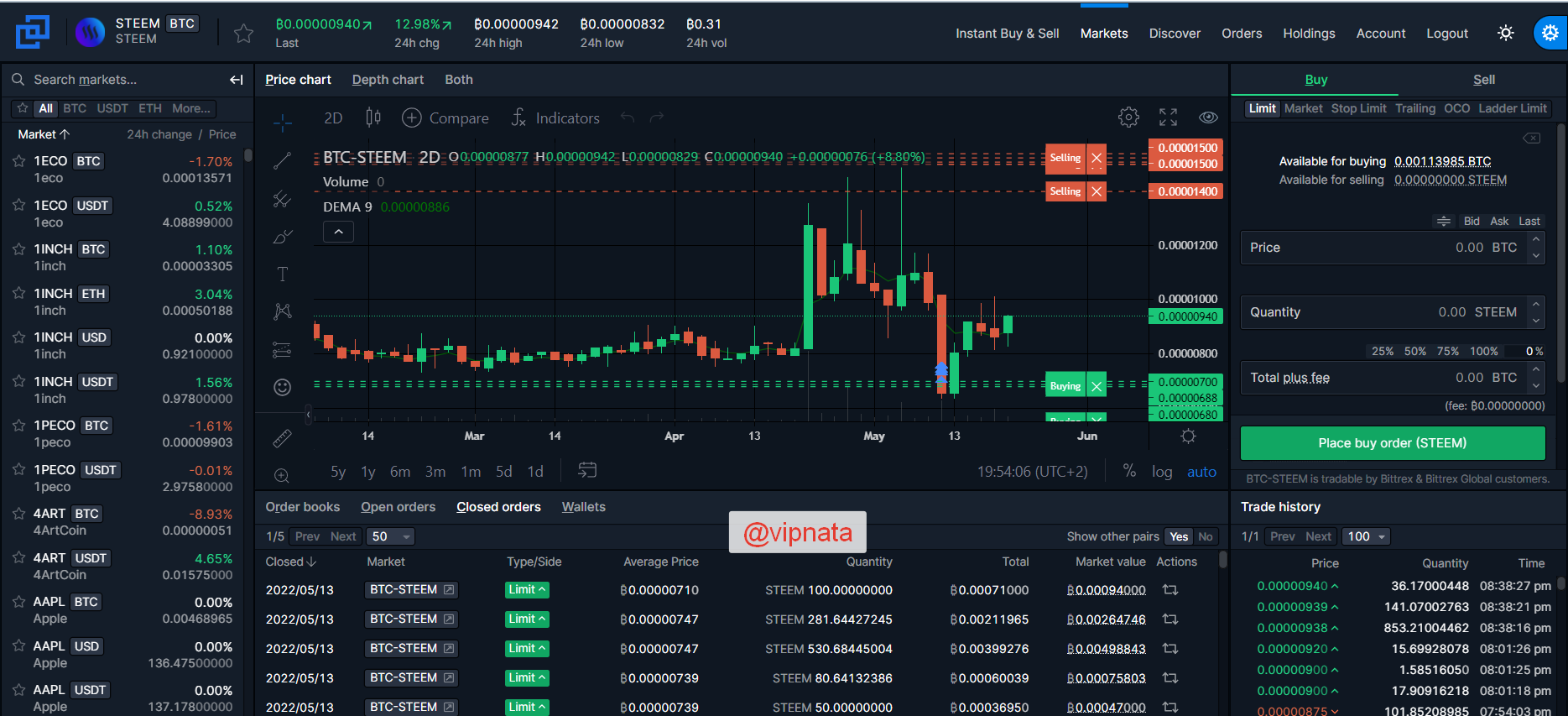Cancel the Buying order line
This screenshot has height=716, width=1568.
pos(1097,386)
